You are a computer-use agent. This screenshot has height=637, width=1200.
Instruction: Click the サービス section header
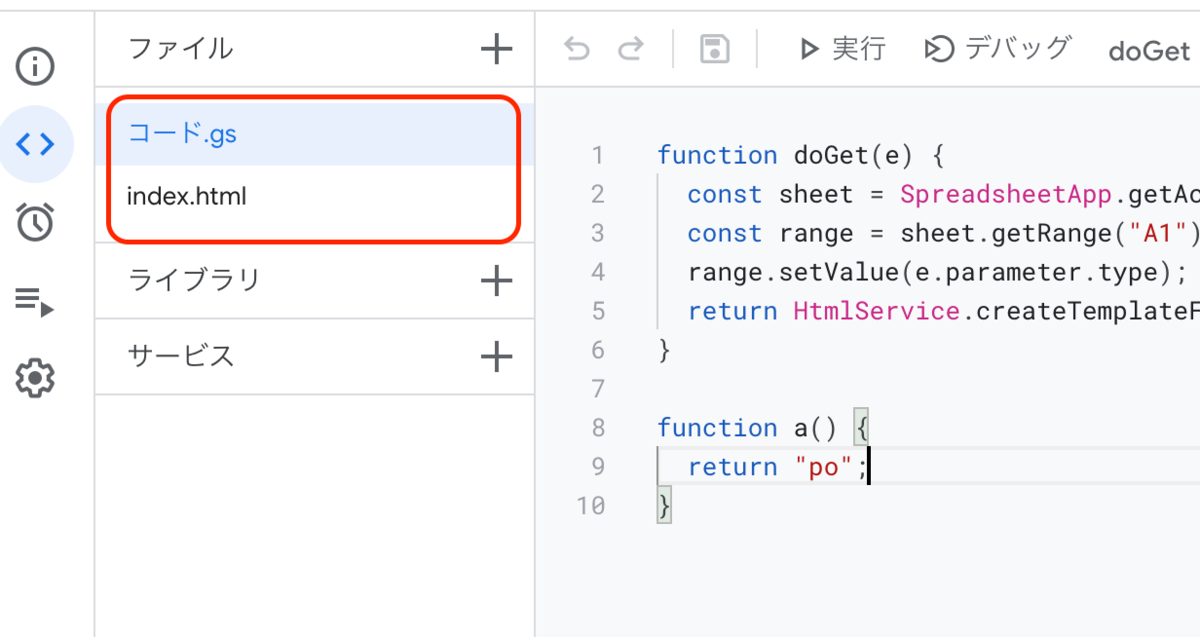point(181,355)
